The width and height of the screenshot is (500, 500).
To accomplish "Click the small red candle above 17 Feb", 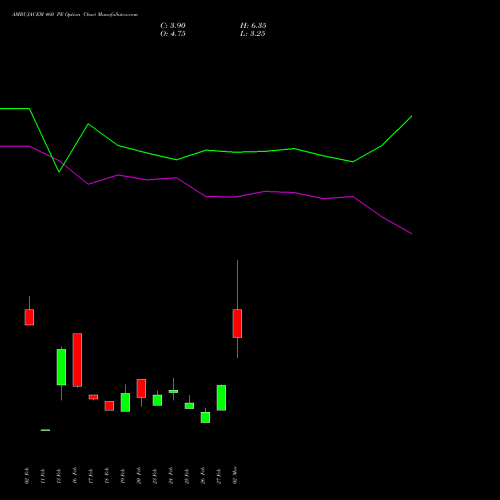I will point(93,397).
